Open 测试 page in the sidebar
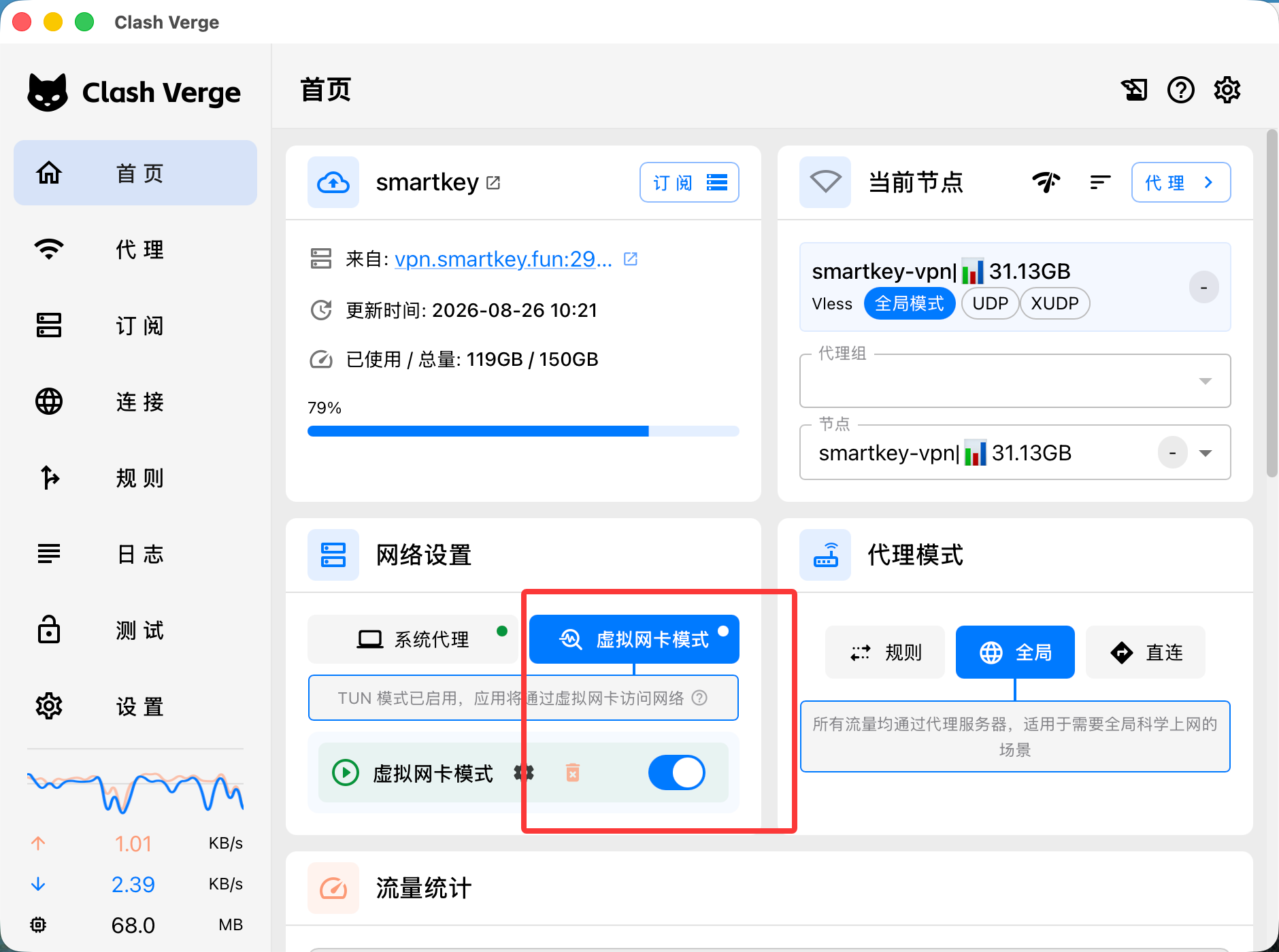This screenshot has width=1279, height=952. (135, 630)
